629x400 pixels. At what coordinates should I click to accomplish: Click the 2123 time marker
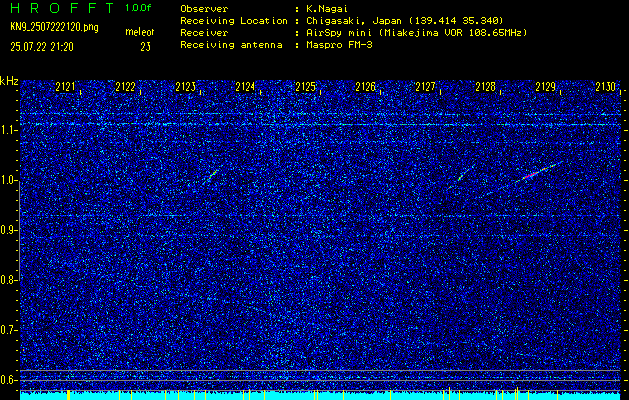pyautogui.click(x=185, y=87)
